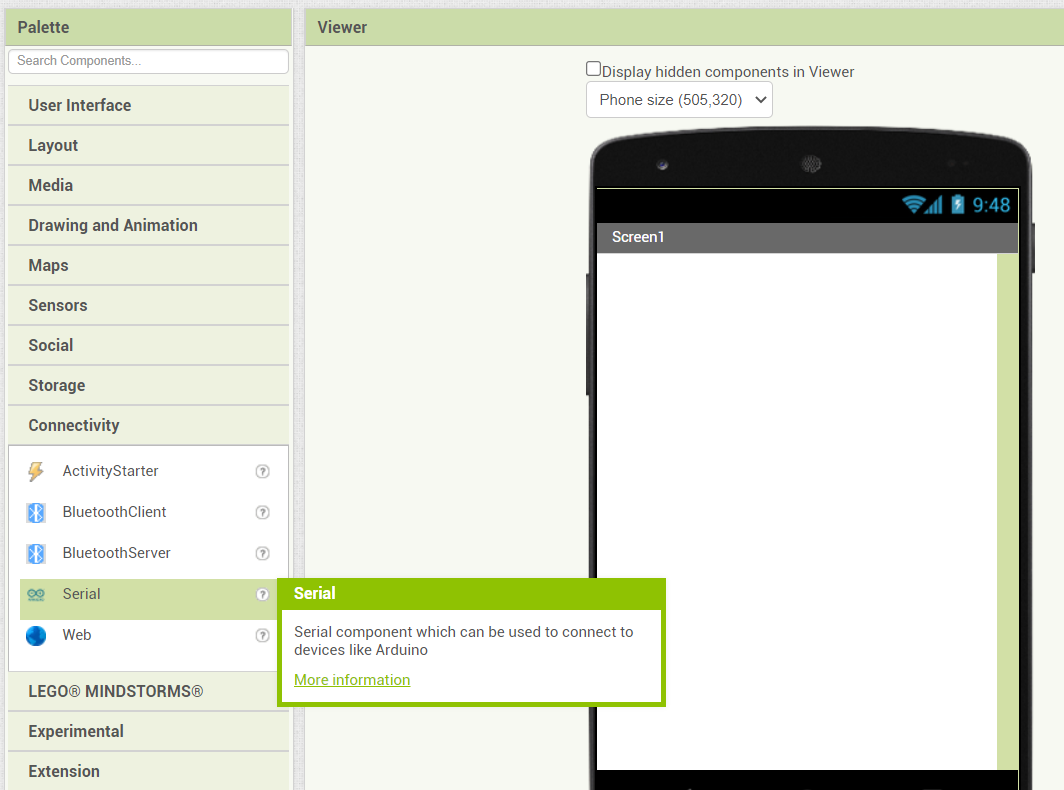Select the ActivityStarter component icon
The width and height of the screenshot is (1064, 790).
point(36,471)
